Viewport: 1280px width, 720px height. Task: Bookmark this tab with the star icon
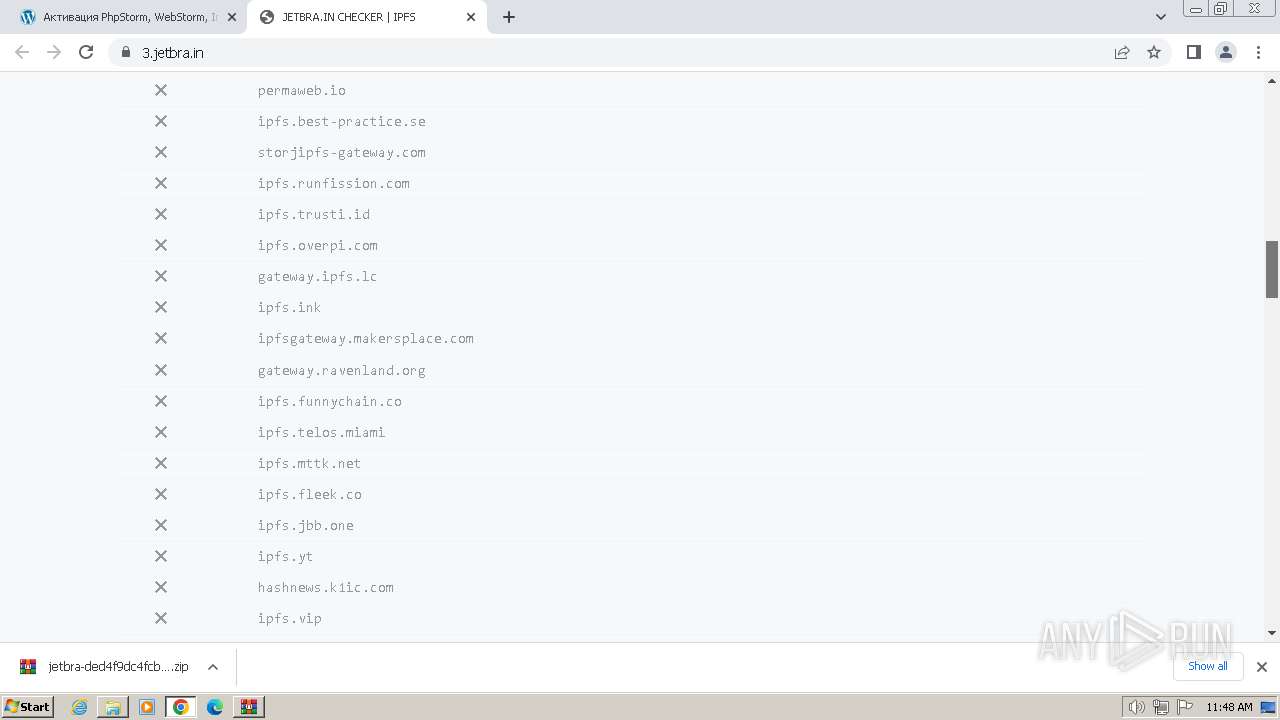pyautogui.click(x=1154, y=52)
